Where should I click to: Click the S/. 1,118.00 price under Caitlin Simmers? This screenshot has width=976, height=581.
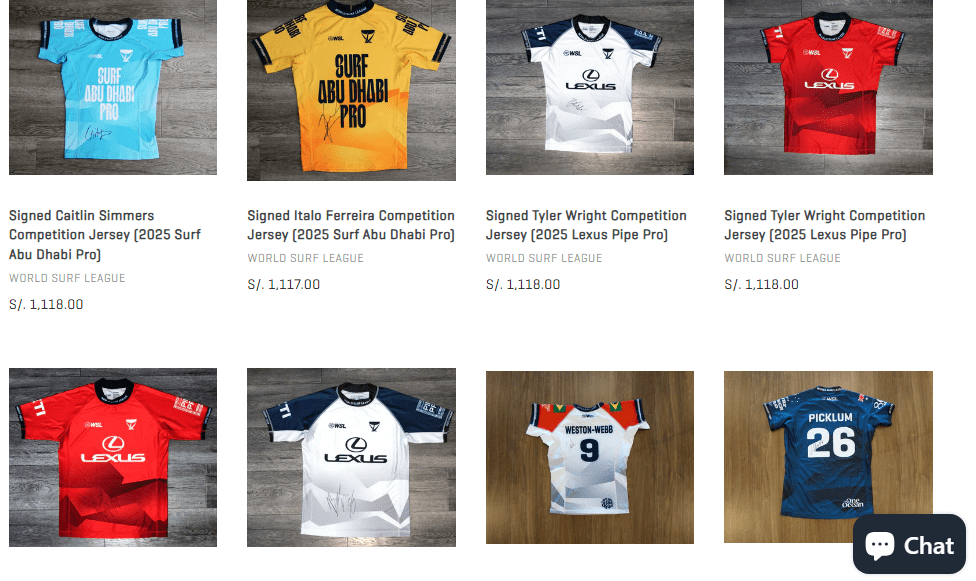46,305
